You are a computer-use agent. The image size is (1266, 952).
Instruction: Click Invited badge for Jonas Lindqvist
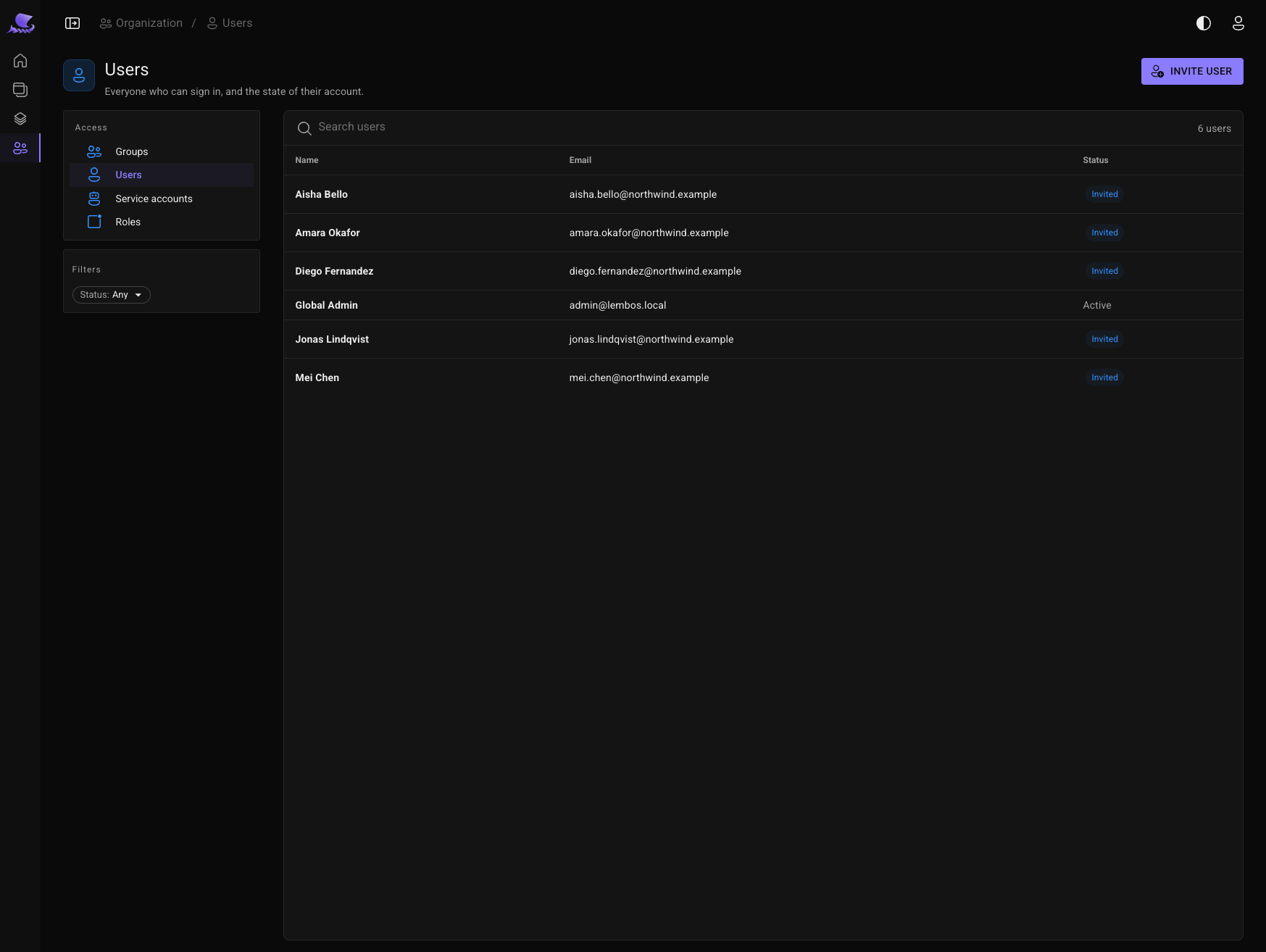(x=1104, y=339)
